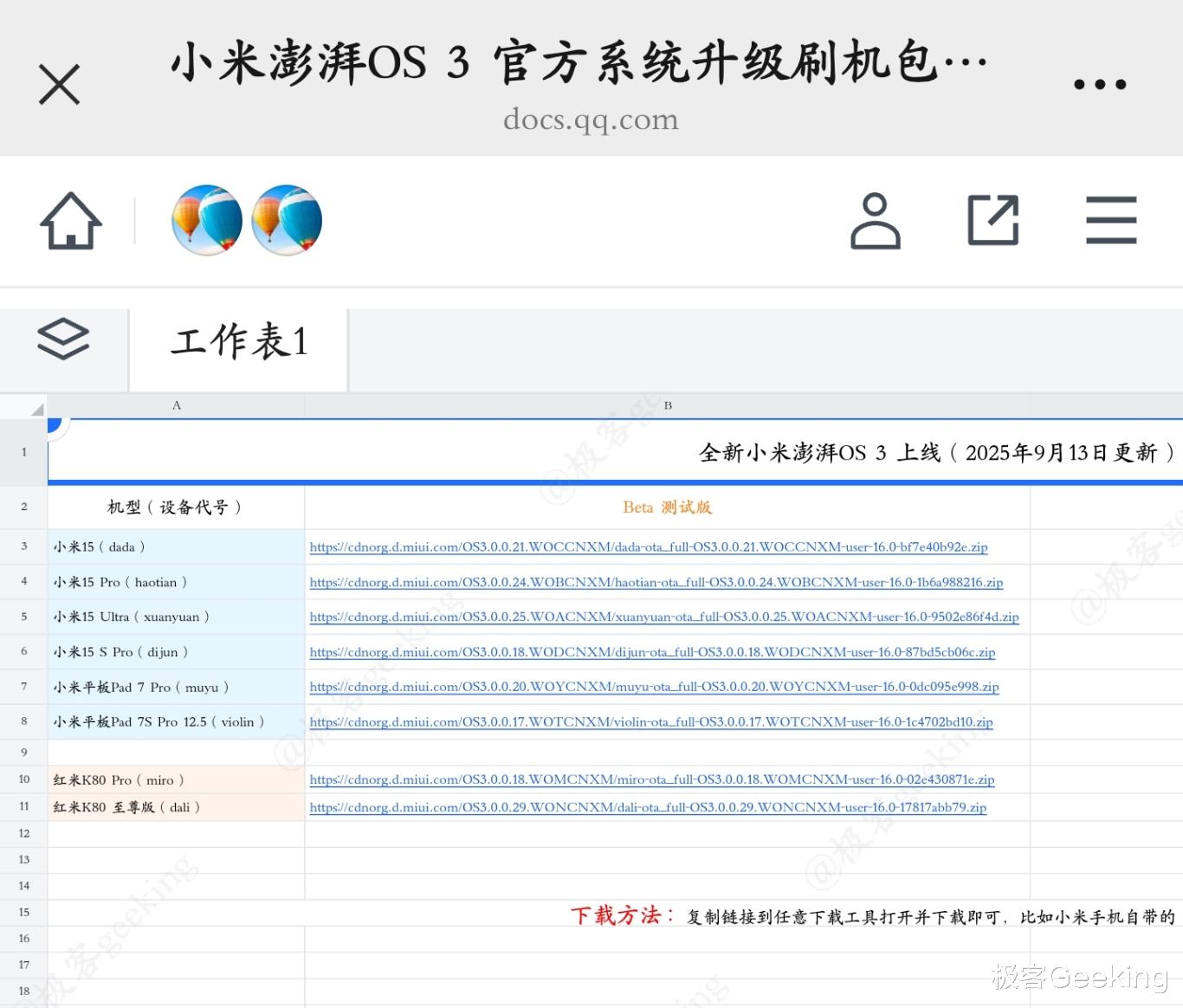Screen dimensions: 1183x1008
Task: Select the cell 红米K80 Pro ( miro )
Action: pyautogui.click(x=176, y=779)
